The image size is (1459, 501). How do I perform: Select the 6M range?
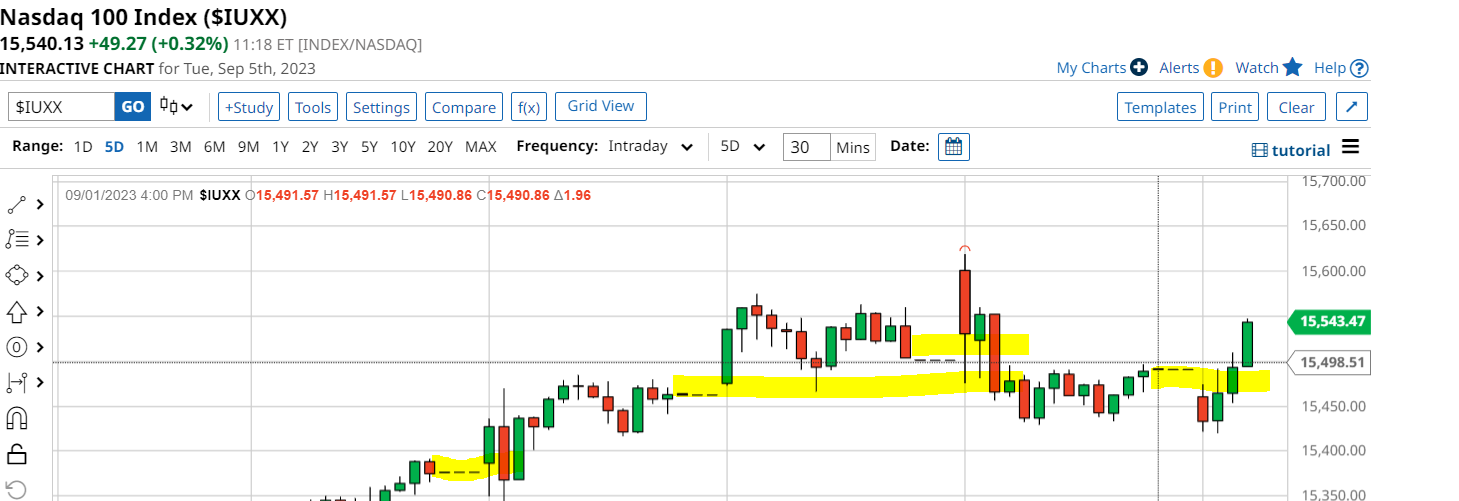[x=214, y=147]
